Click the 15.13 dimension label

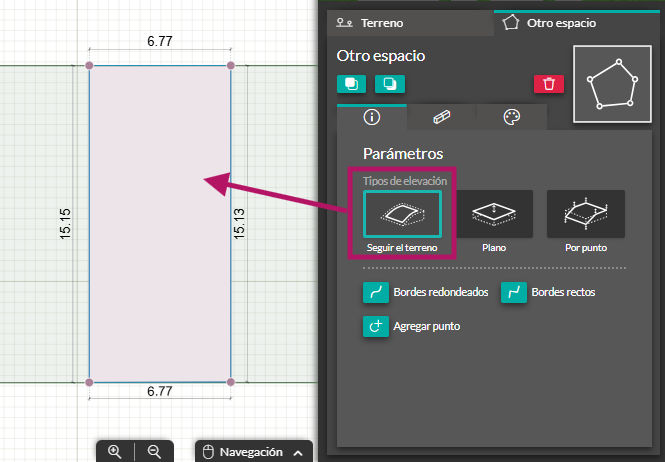(x=239, y=224)
